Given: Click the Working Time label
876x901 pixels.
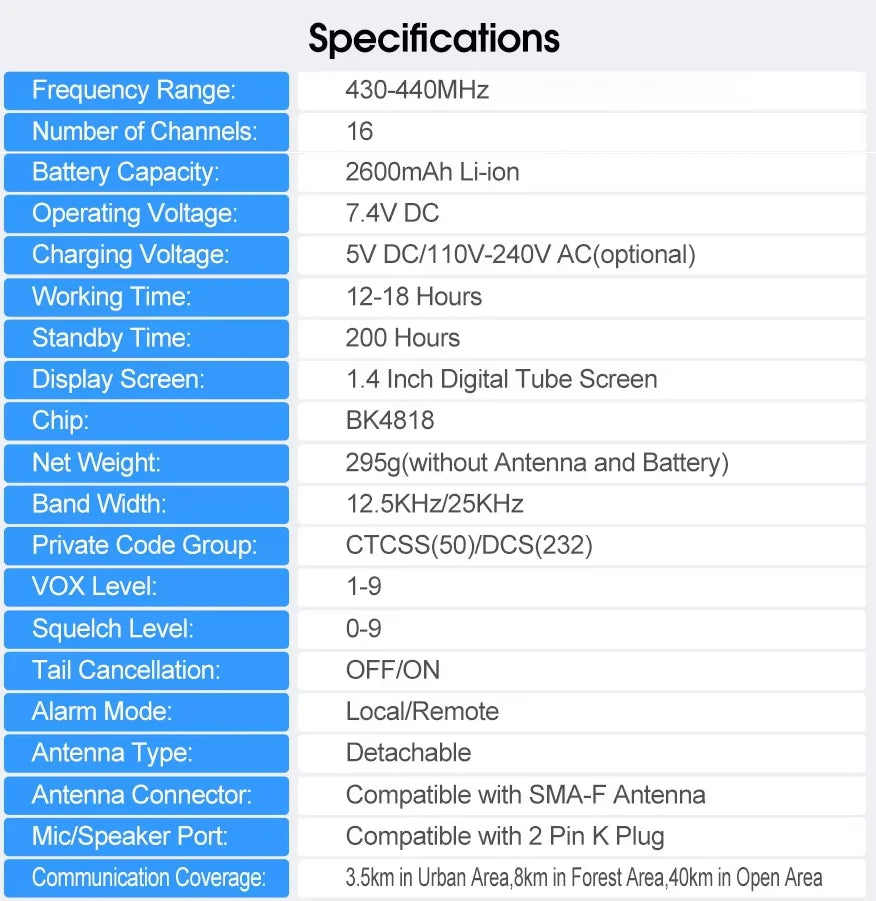Looking at the screenshot, I should [147, 298].
